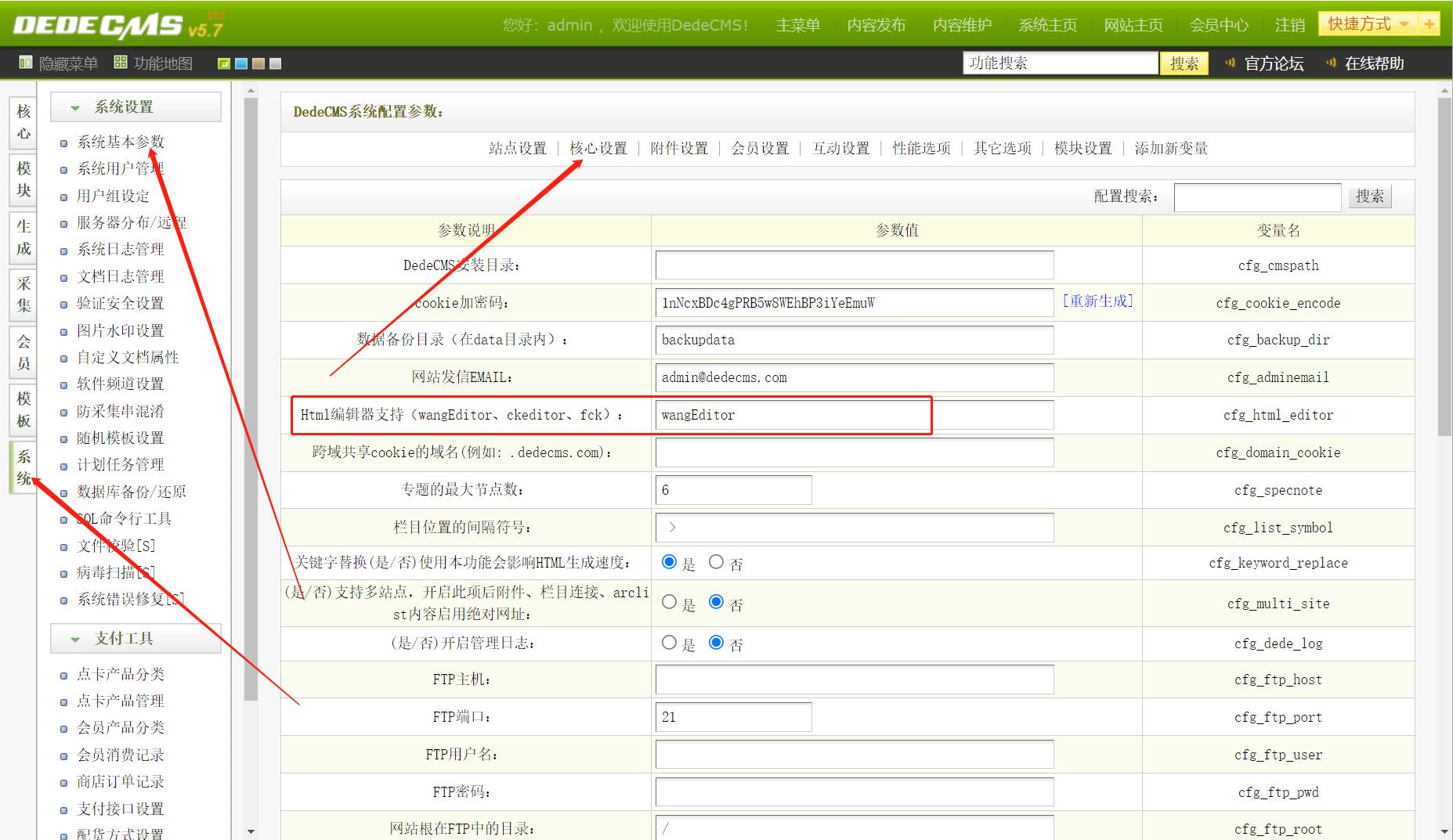Viewport: 1453px width, 840px height.
Task: Open the 官方论坛 link
Action: point(1274,63)
